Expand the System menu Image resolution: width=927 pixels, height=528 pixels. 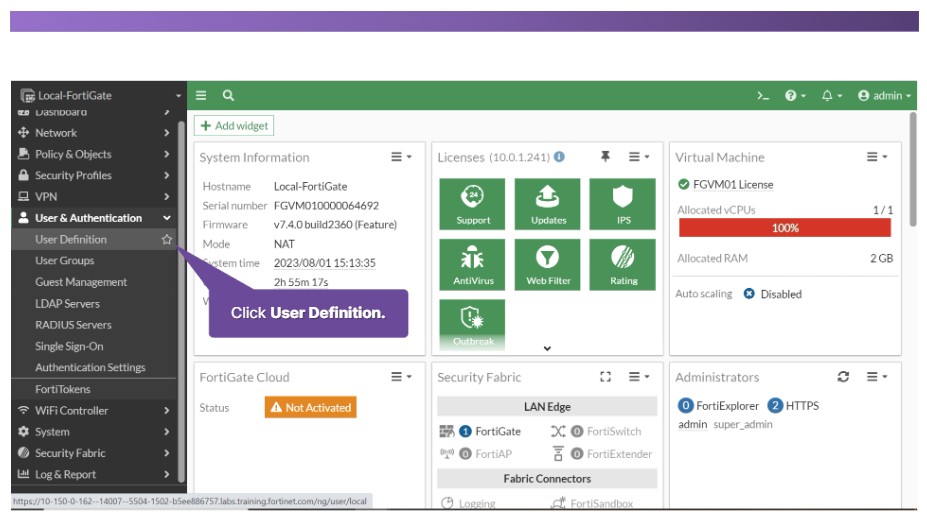coord(94,432)
